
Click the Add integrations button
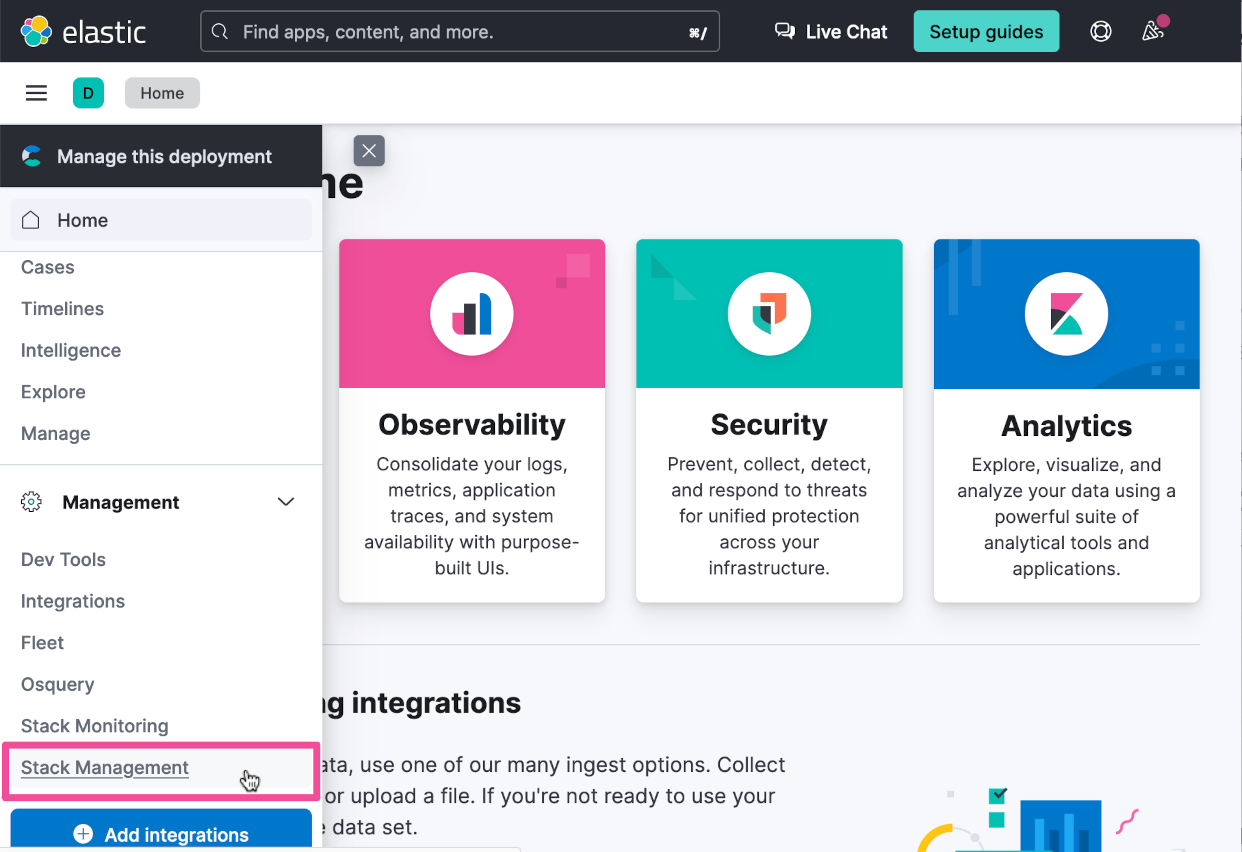point(160,834)
